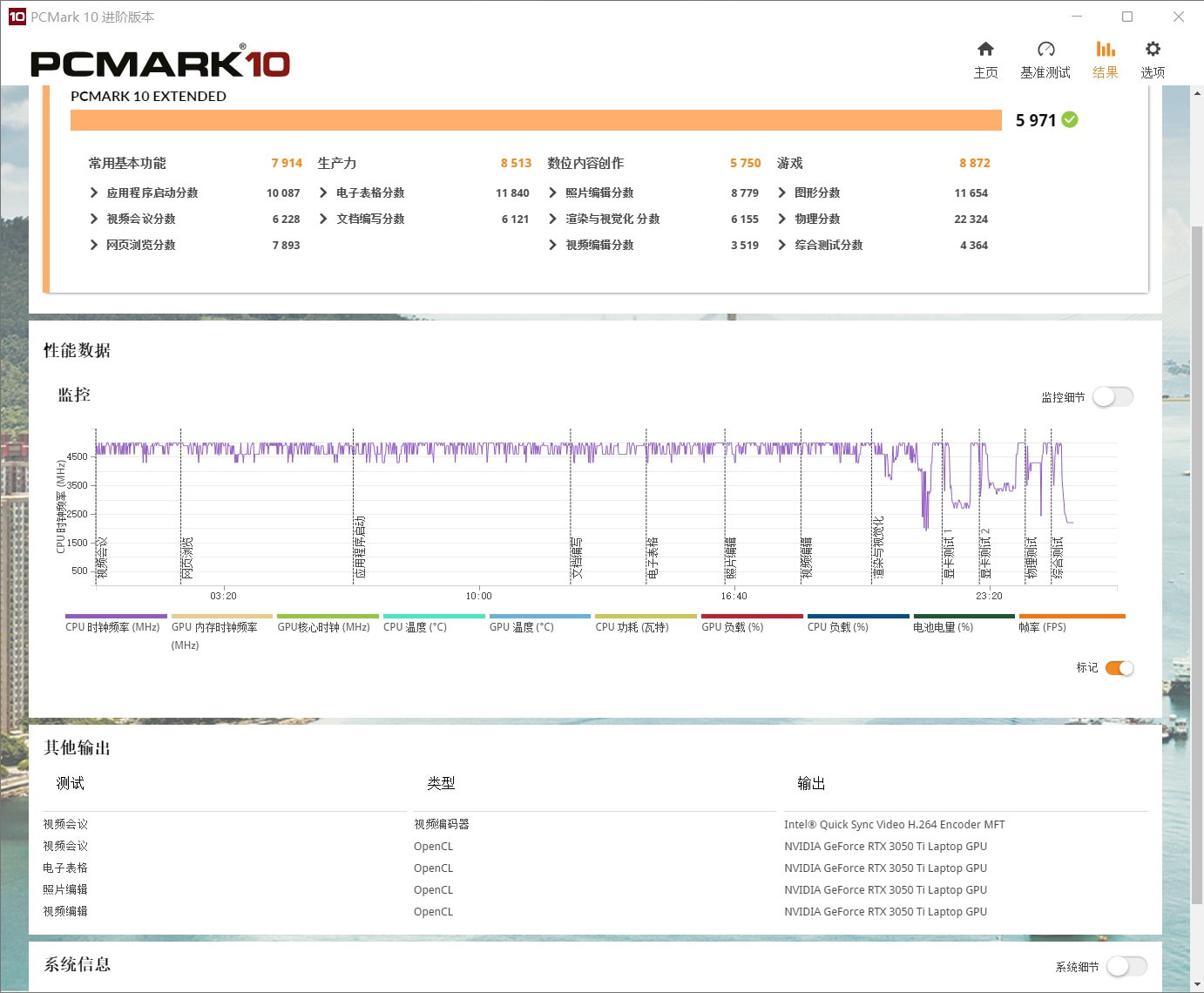This screenshot has height=993, width=1204.
Task: Click the 物理分数 value 22 324
Action: 971,219
